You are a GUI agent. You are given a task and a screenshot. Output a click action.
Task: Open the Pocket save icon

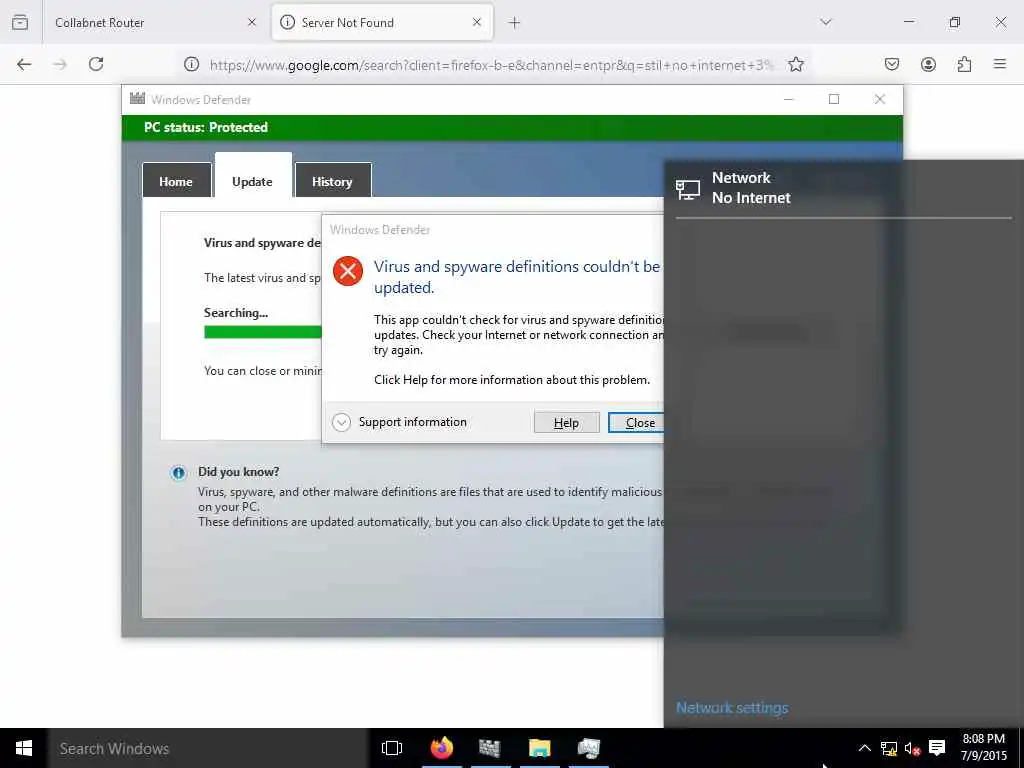pyautogui.click(x=892, y=64)
